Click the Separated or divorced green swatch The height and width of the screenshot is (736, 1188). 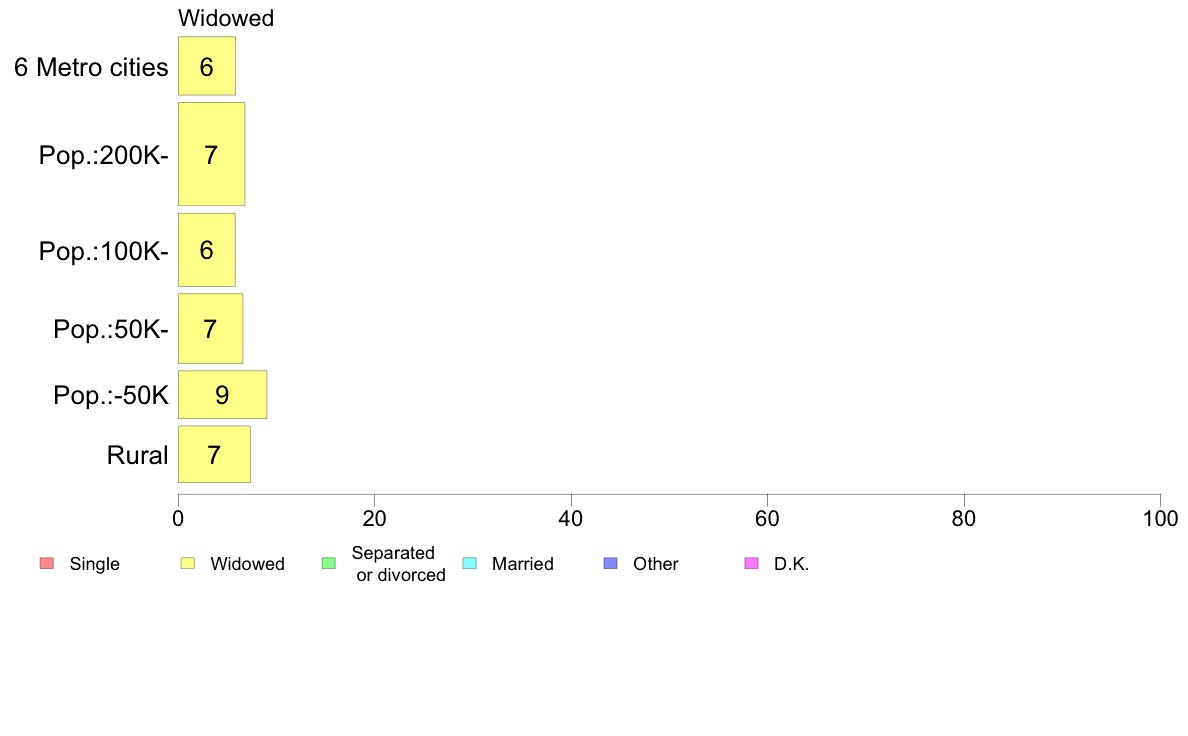pyautogui.click(x=329, y=563)
